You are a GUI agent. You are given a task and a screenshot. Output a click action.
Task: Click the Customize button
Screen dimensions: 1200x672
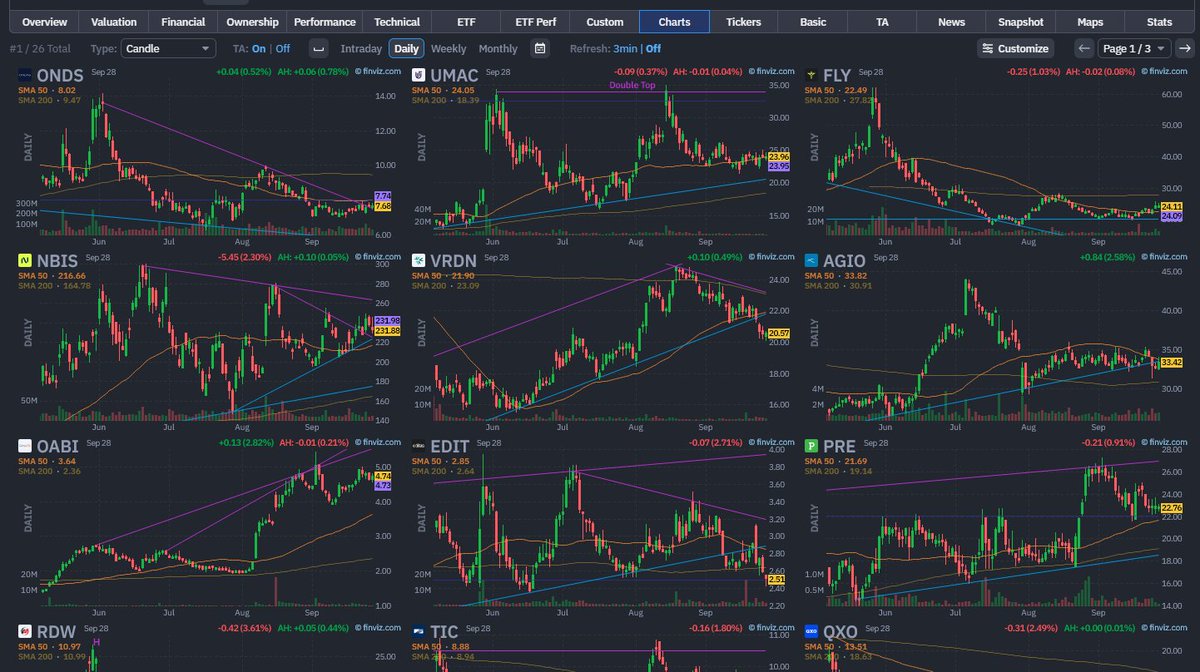coord(1016,48)
